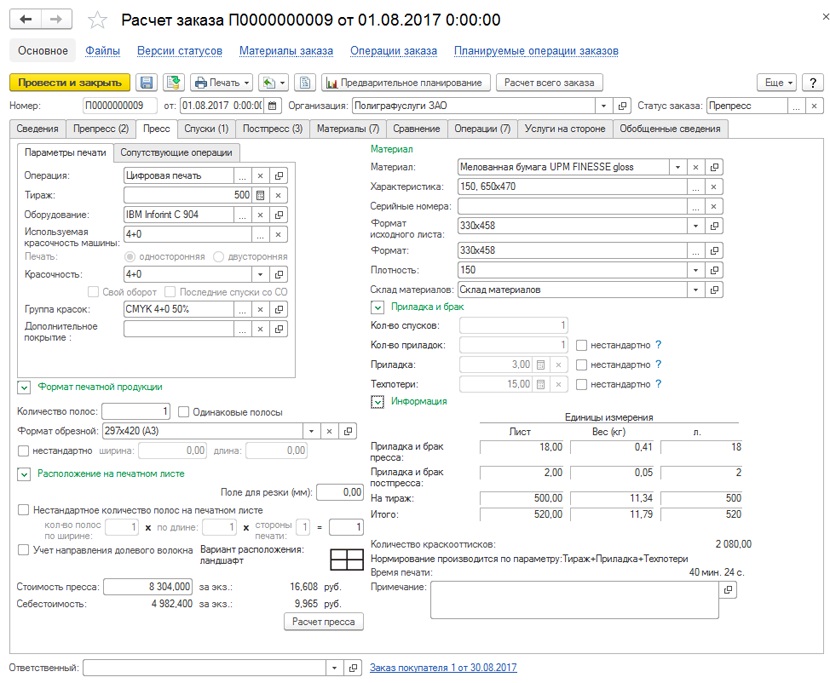Expand the Плотность dropdown
Viewport: 830px width, 683px height.
[696, 270]
